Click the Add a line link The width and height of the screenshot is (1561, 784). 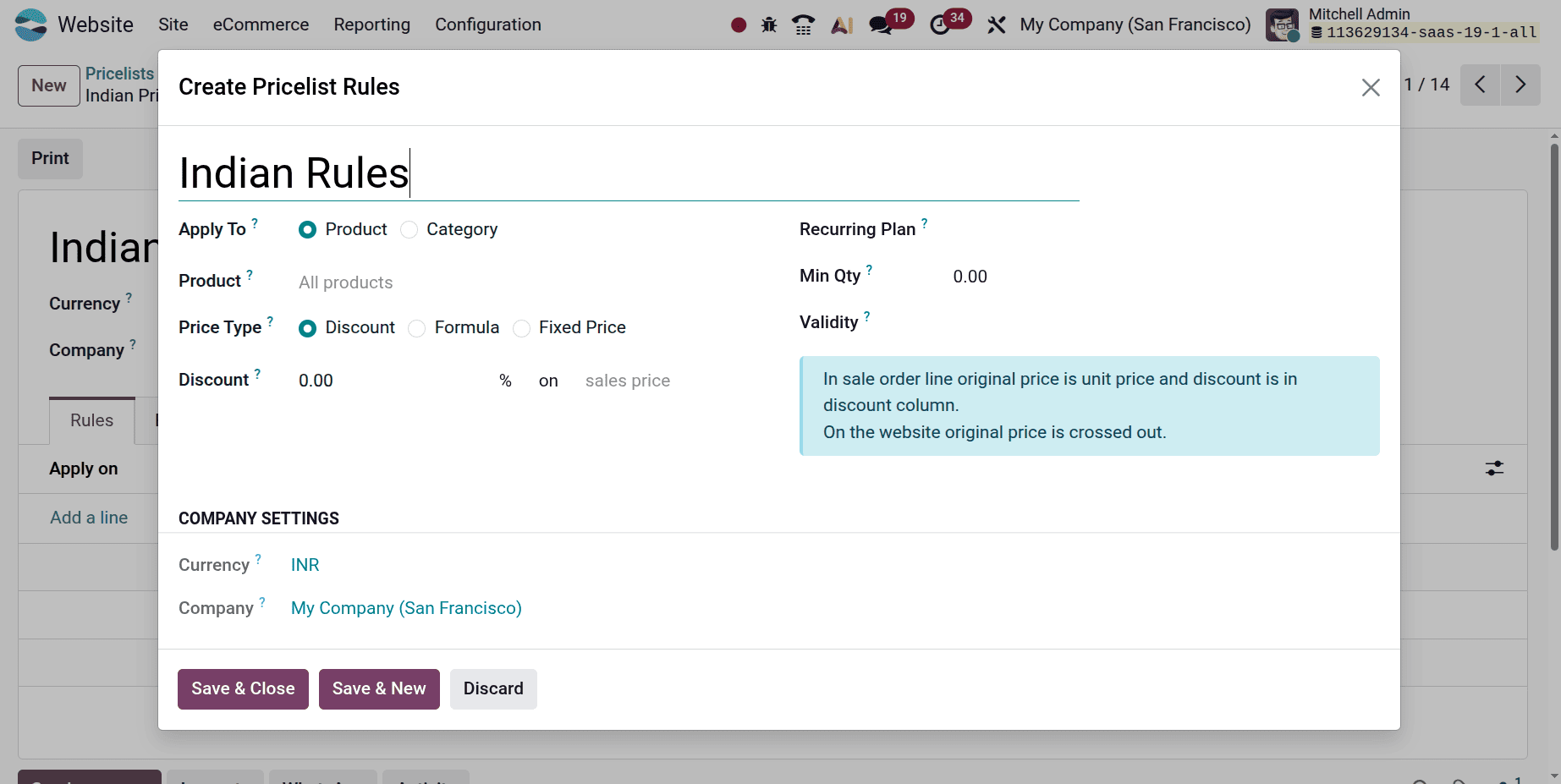click(89, 518)
